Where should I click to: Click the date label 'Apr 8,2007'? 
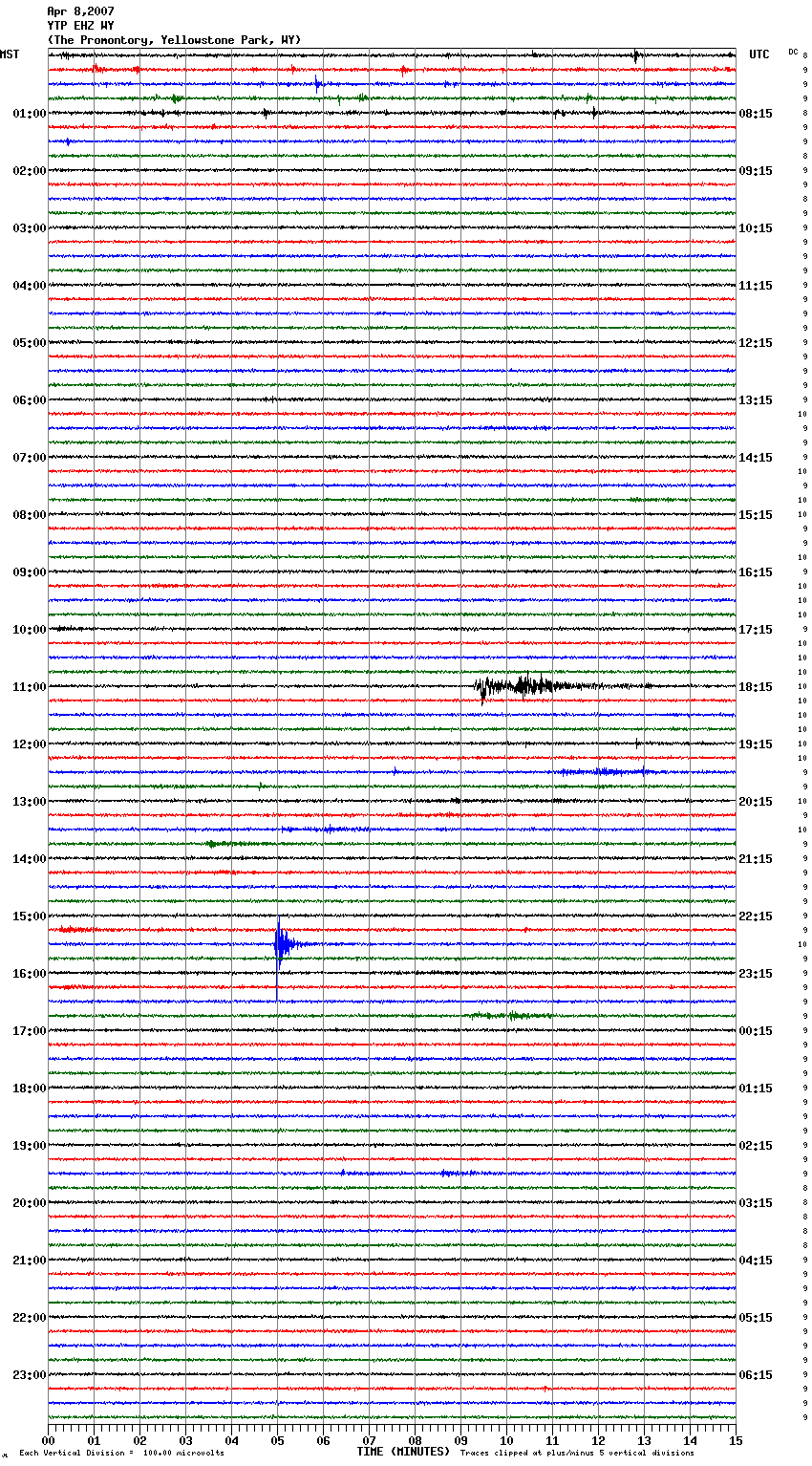[x=80, y=11]
